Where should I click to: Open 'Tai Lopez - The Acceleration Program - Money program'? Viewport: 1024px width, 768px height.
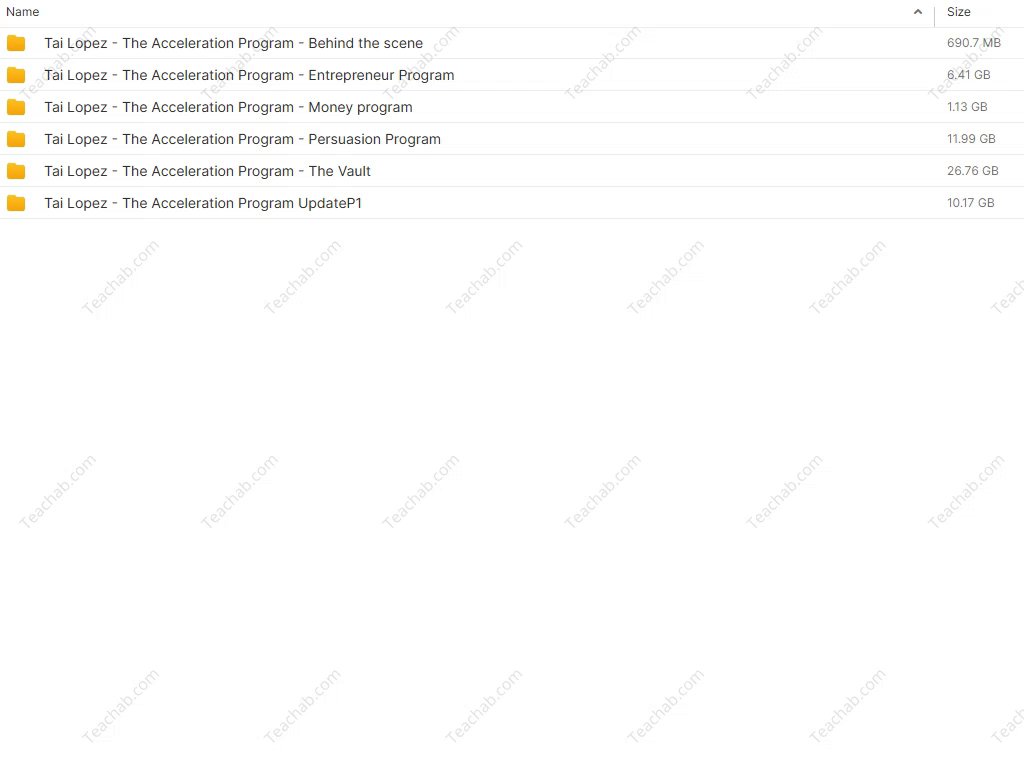[229, 107]
